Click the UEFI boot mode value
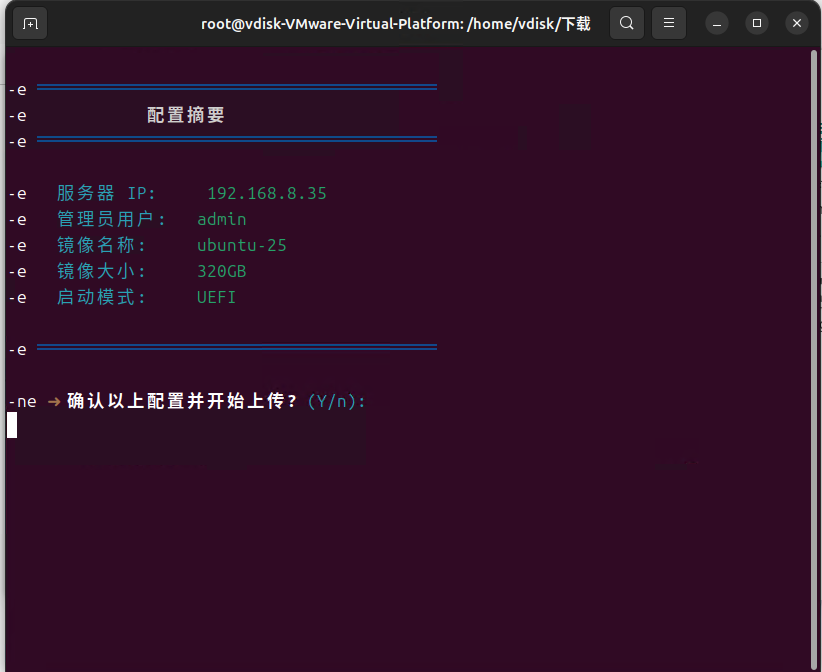This screenshot has width=822, height=672. (x=216, y=297)
